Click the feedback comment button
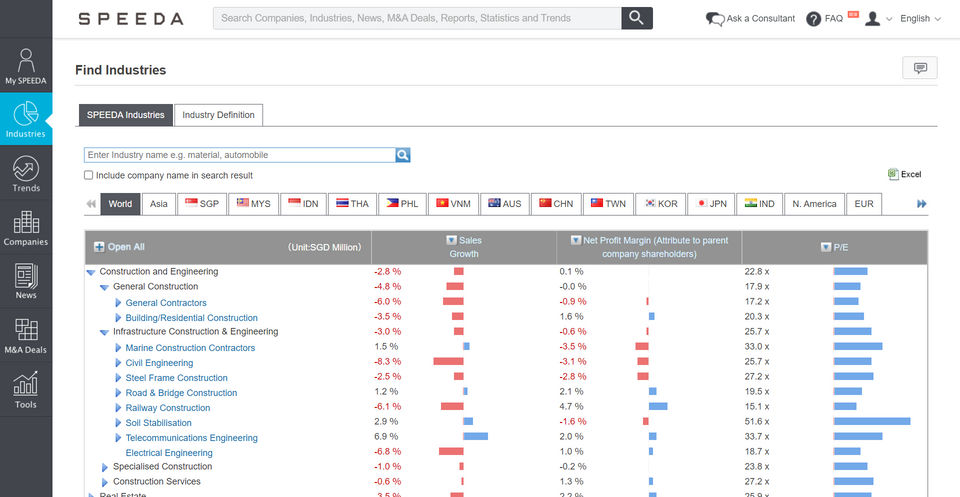The height and width of the screenshot is (497, 960). [920, 68]
